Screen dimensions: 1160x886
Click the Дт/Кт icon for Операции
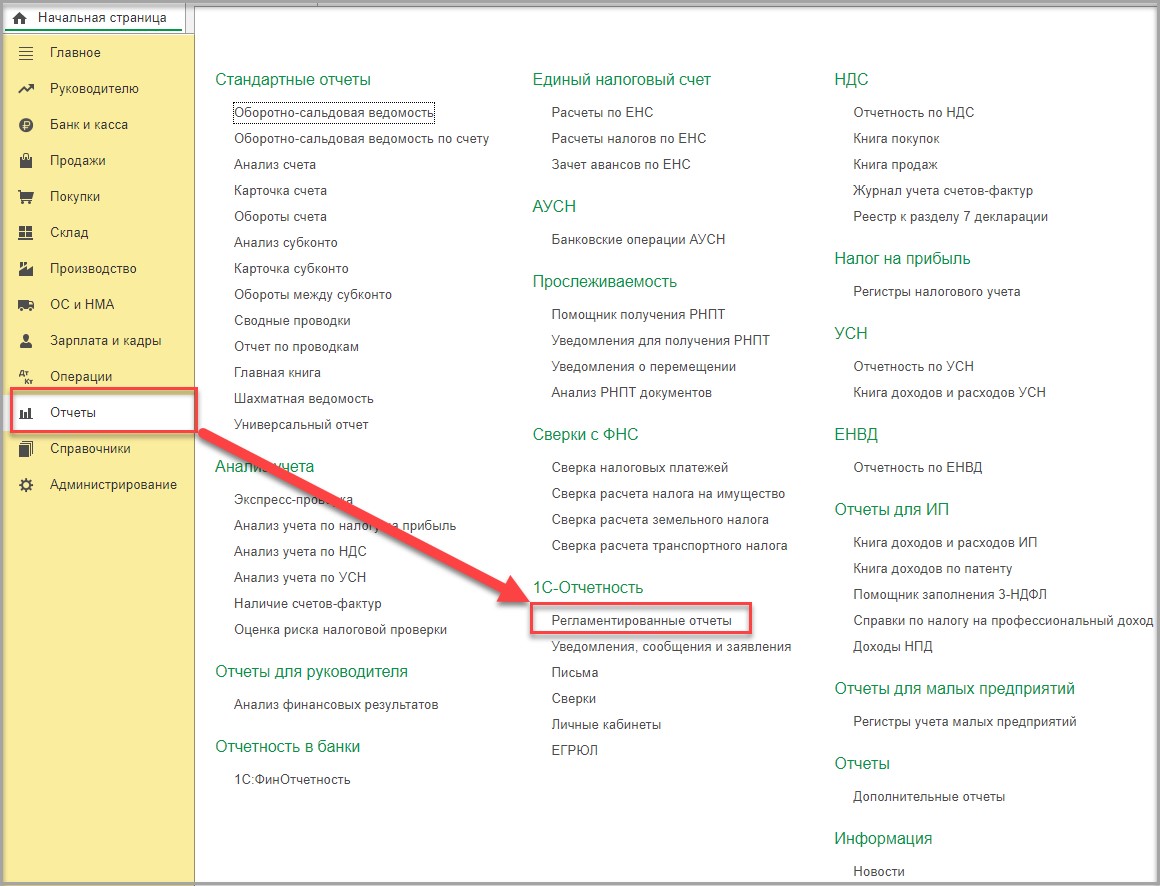click(x=26, y=376)
